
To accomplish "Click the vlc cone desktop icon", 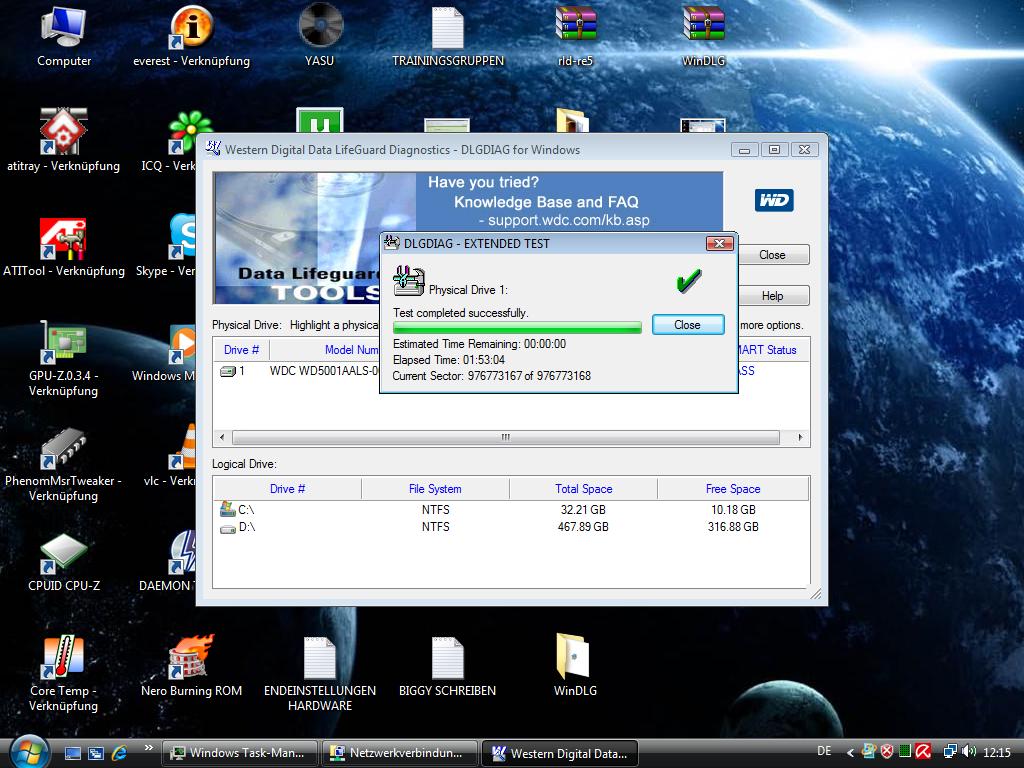I will click(182, 447).
